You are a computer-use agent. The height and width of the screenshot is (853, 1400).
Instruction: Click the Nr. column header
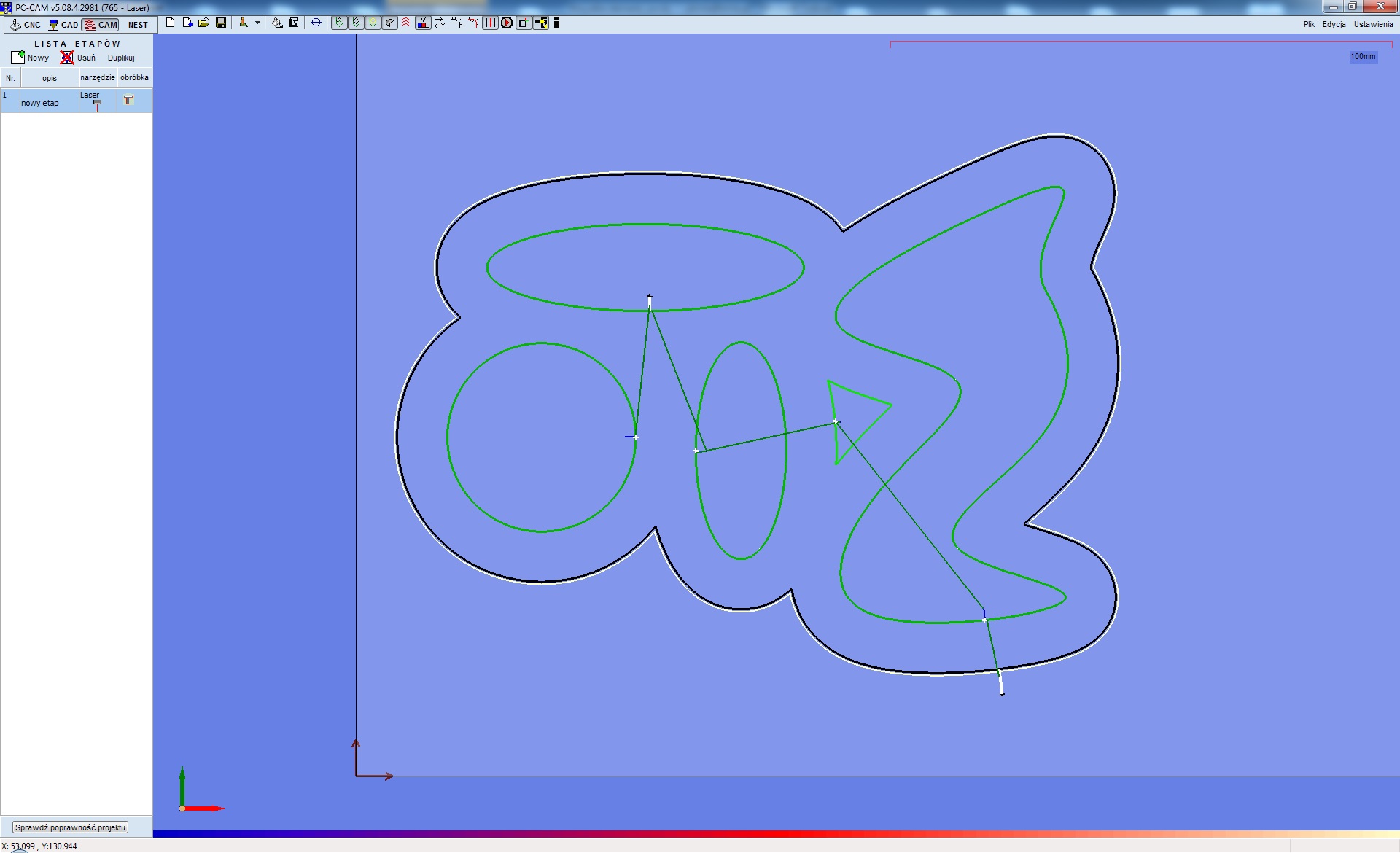coord(10,77)
